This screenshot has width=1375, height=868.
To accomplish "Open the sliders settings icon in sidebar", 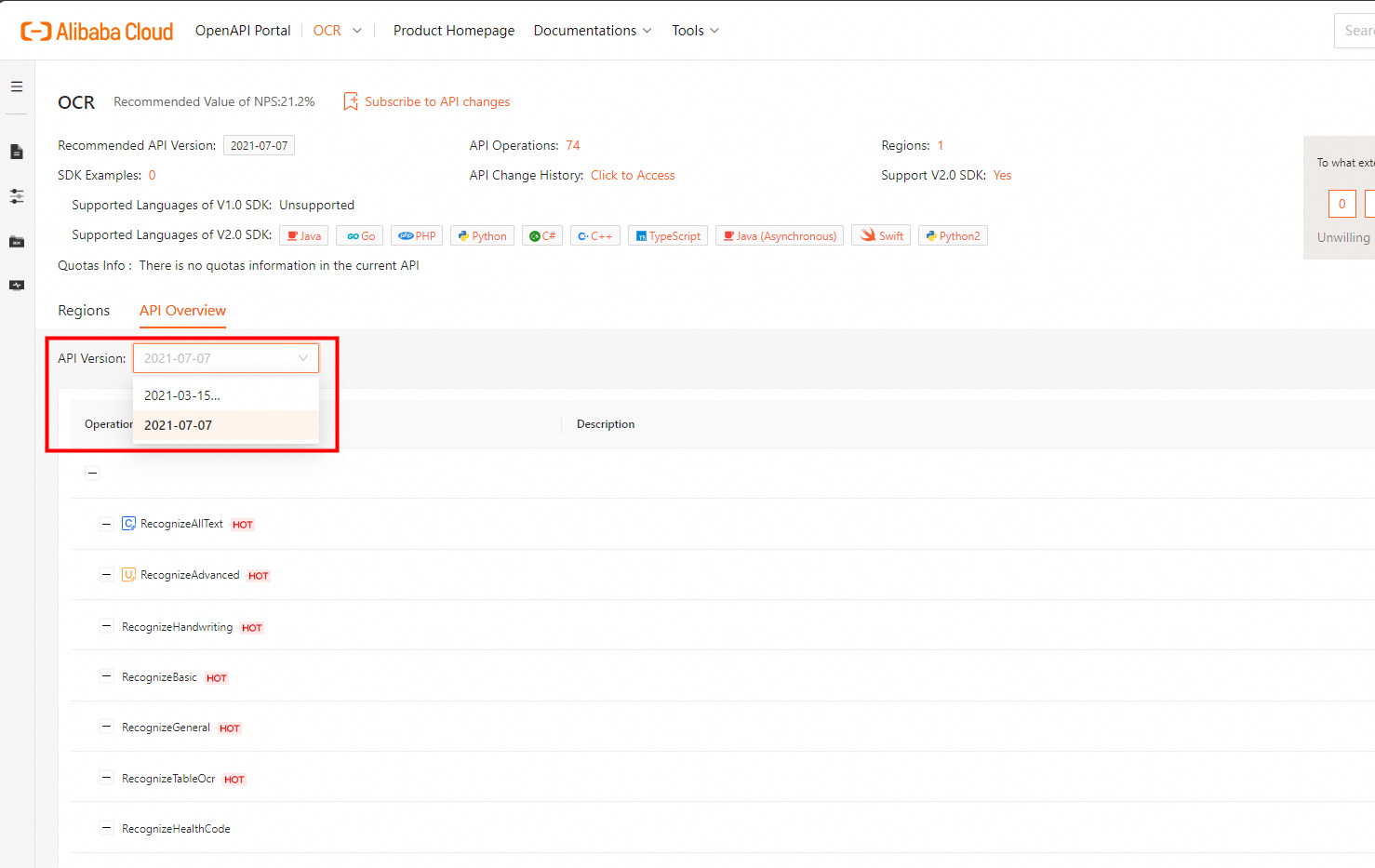I will pos(17,196).
